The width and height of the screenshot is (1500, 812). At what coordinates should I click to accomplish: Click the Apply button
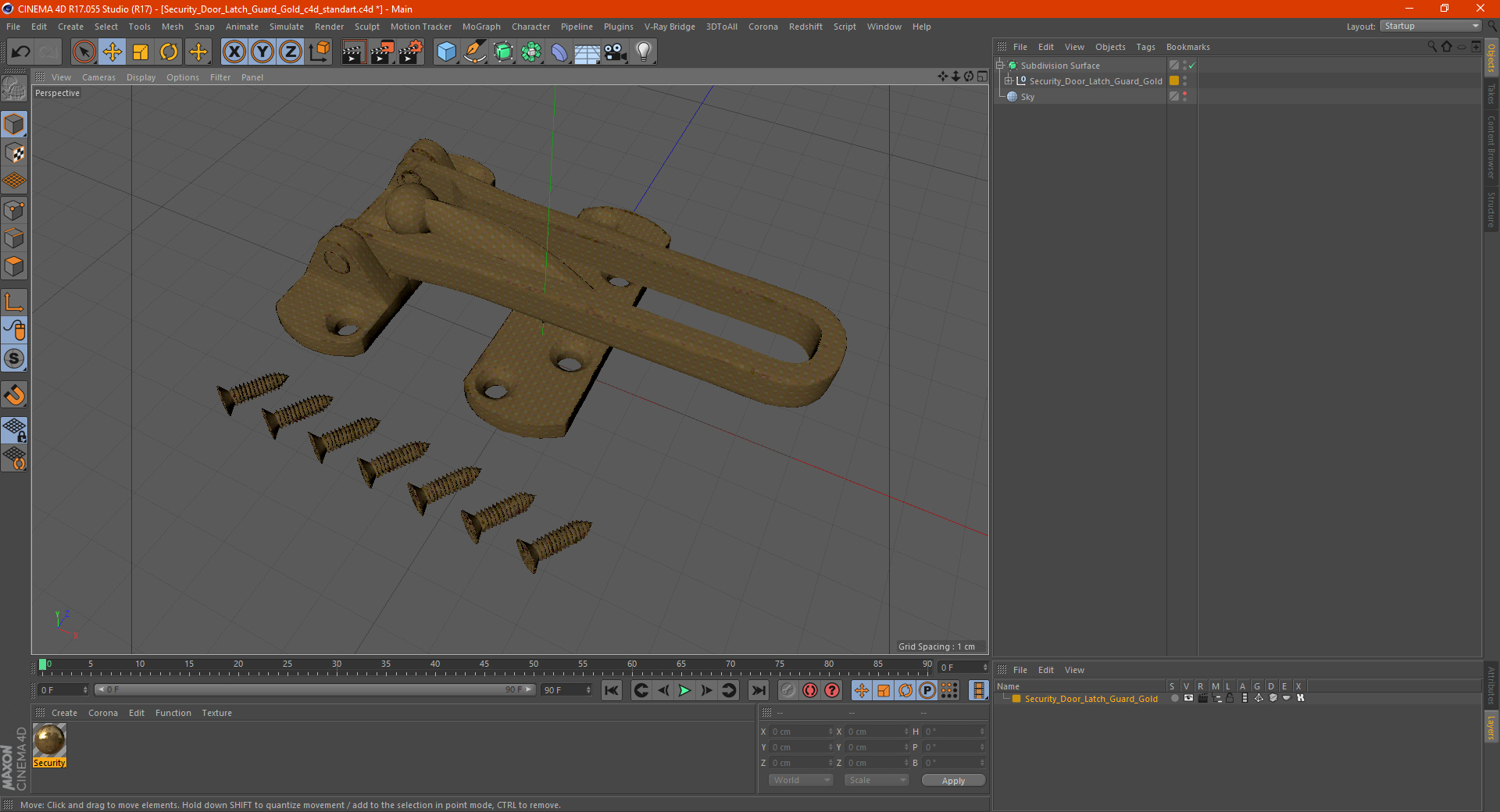coord(953,781)
